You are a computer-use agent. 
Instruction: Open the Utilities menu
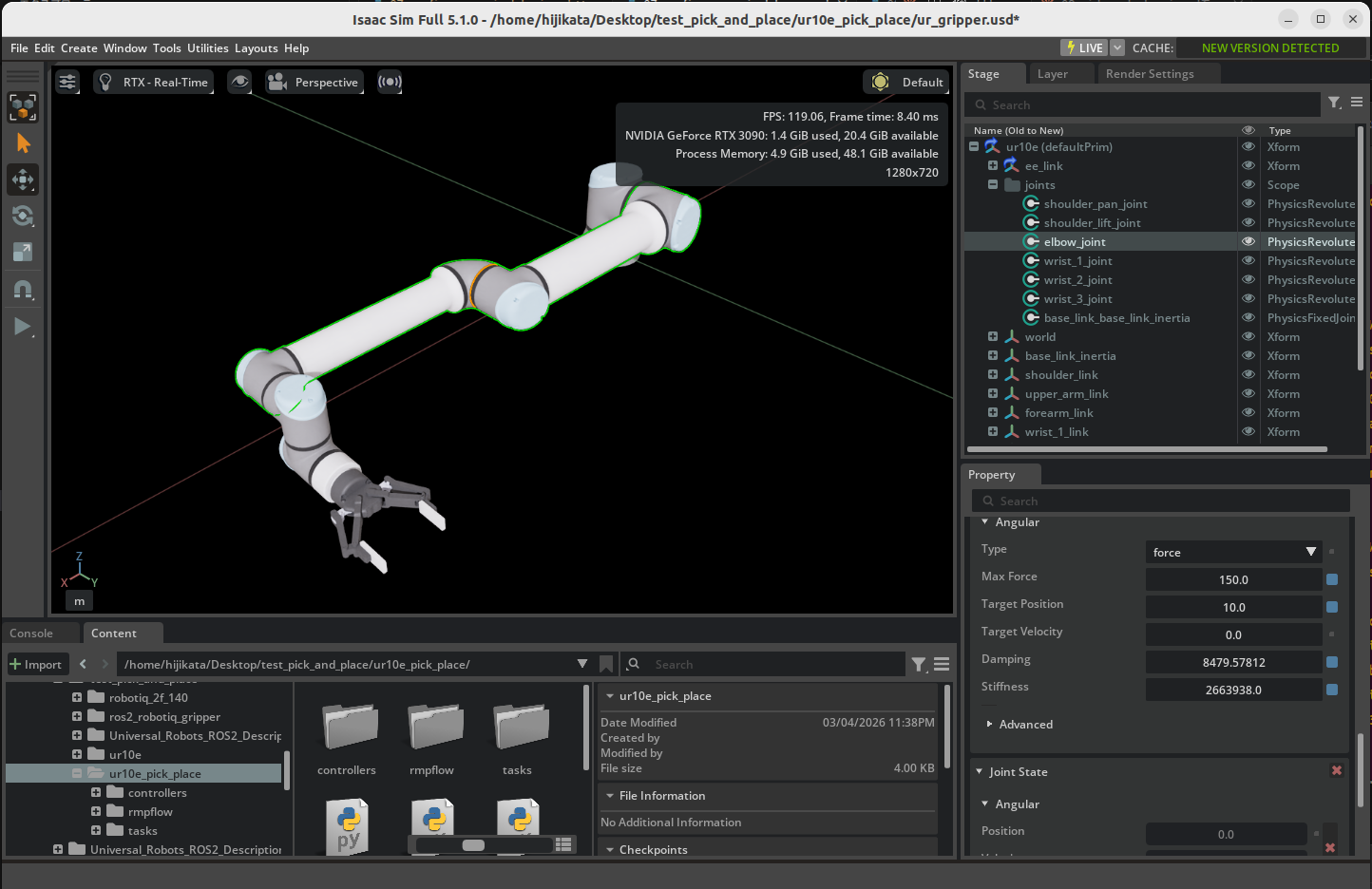point(207,48)
